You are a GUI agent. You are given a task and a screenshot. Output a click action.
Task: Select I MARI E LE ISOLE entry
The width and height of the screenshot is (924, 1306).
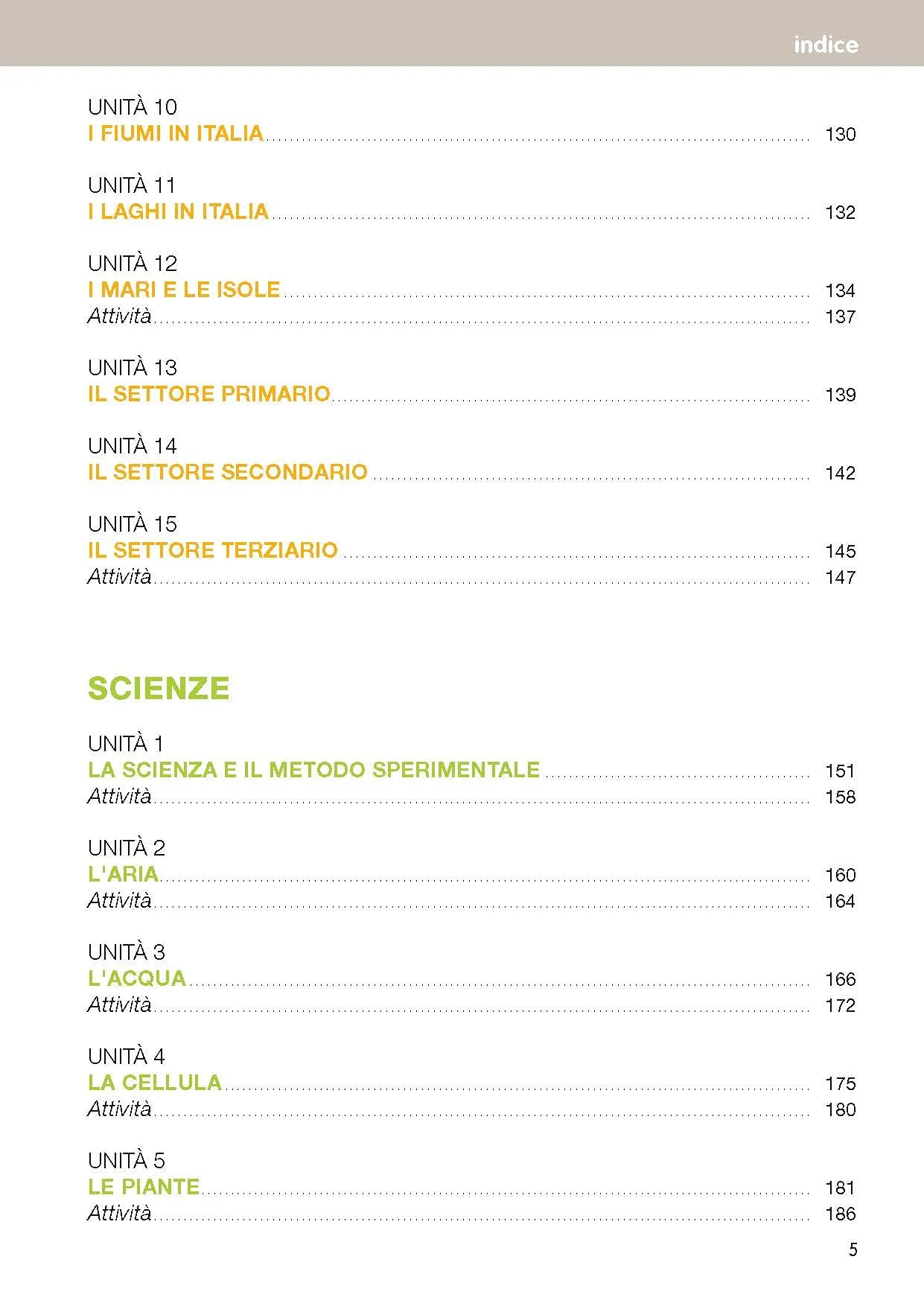point(184,290)
